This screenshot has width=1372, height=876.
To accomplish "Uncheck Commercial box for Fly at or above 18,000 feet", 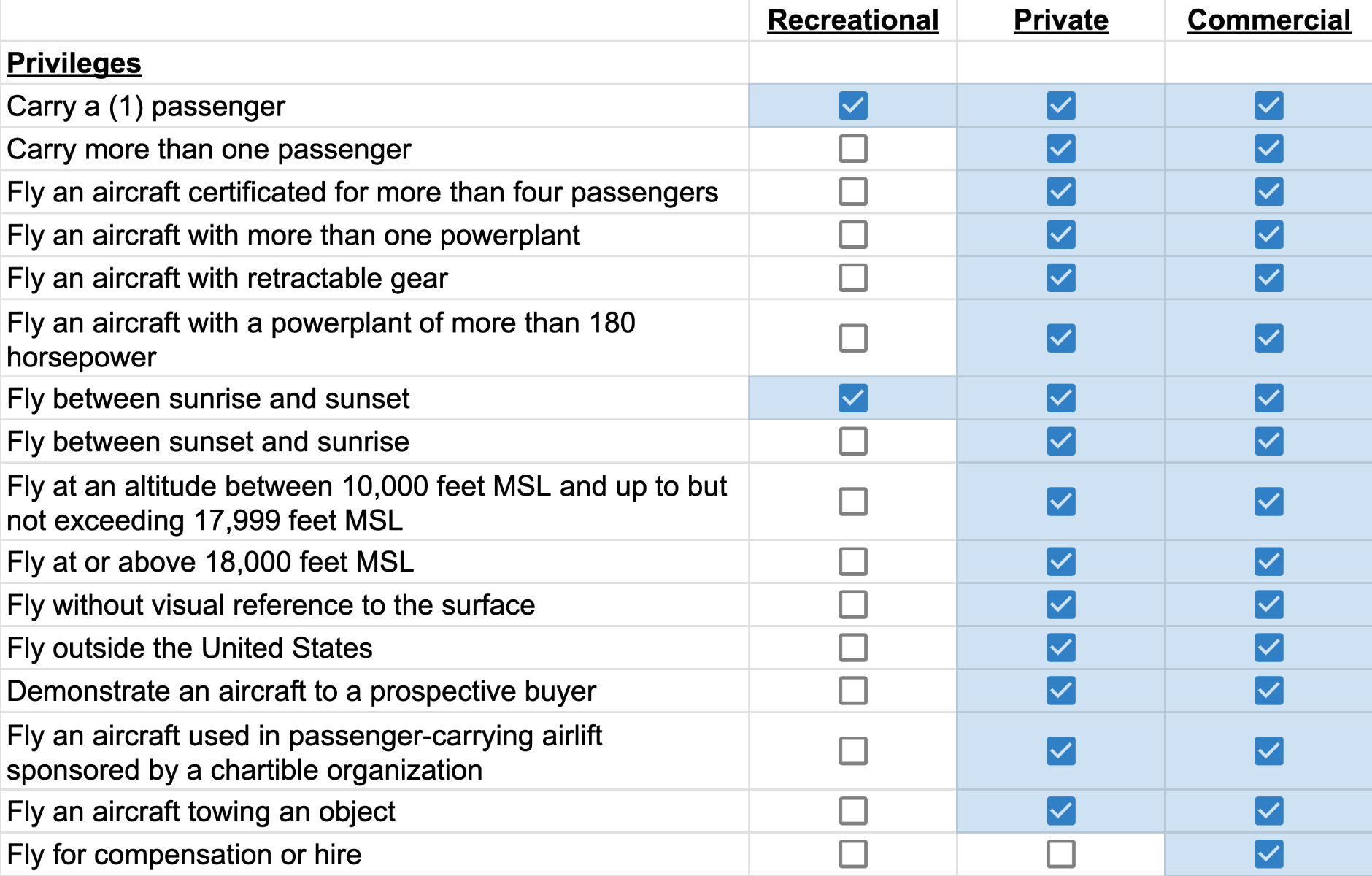I will pyautogui.click(x=1268, y=562).
